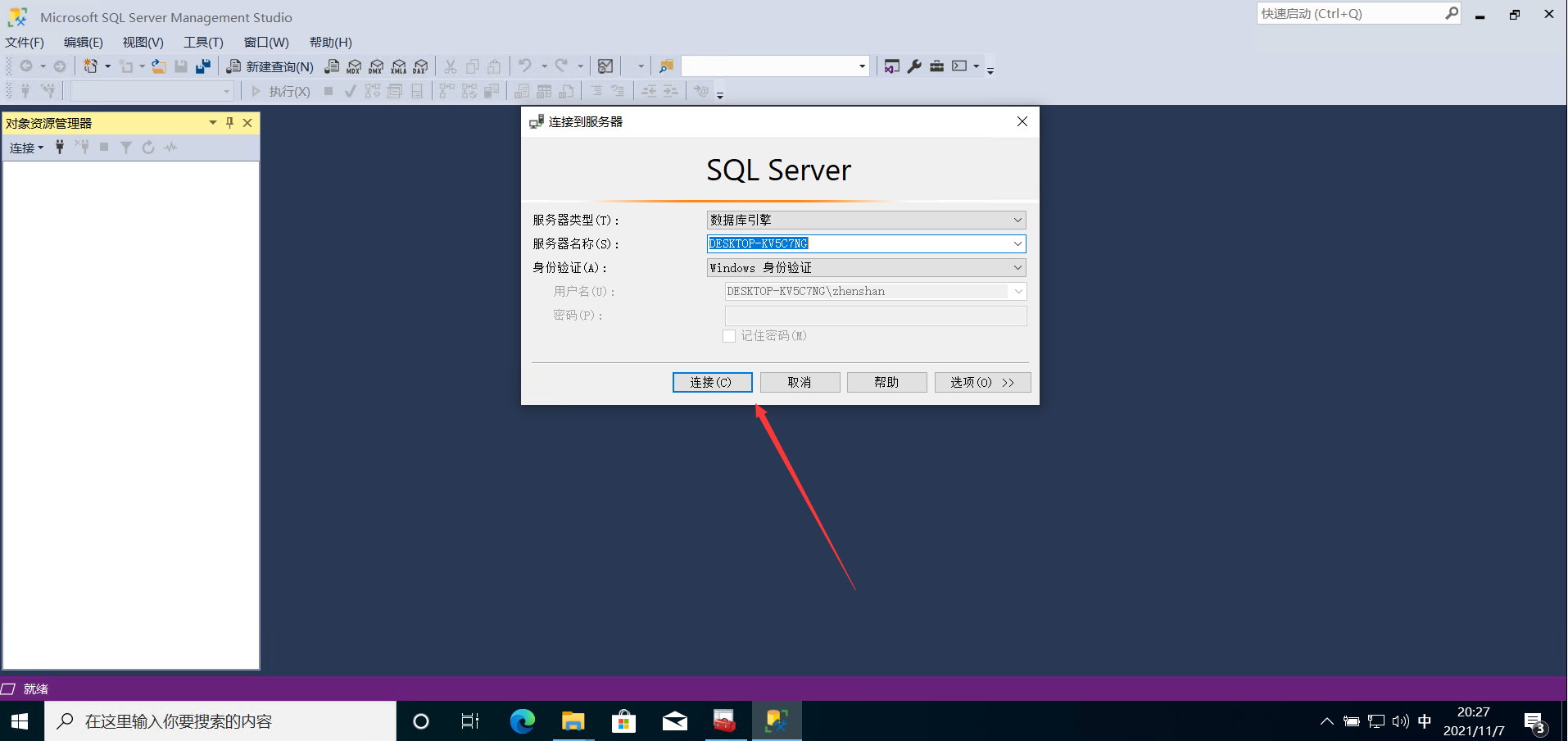Click the command window toolbar icon
The image size is (1568, 741).
(x=959, y=66)
